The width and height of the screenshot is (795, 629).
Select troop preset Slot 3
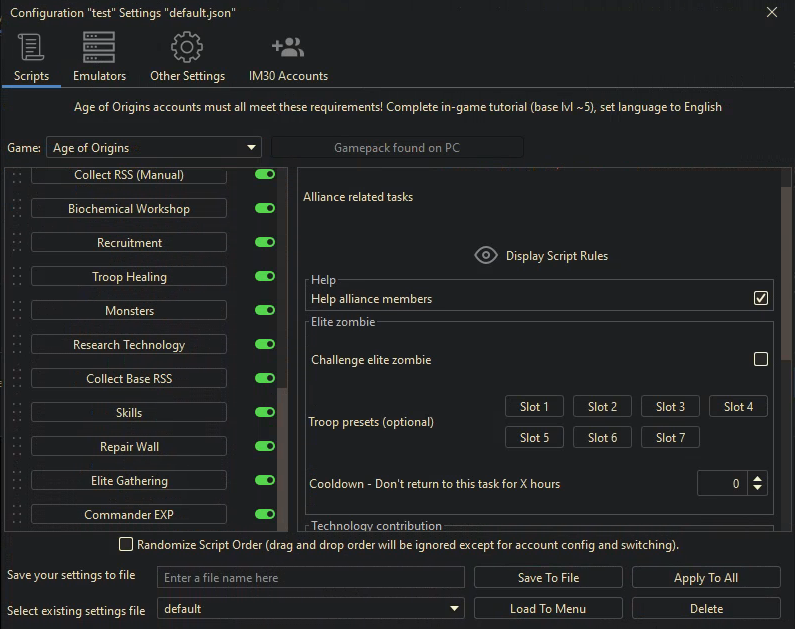tap(670, 407)
